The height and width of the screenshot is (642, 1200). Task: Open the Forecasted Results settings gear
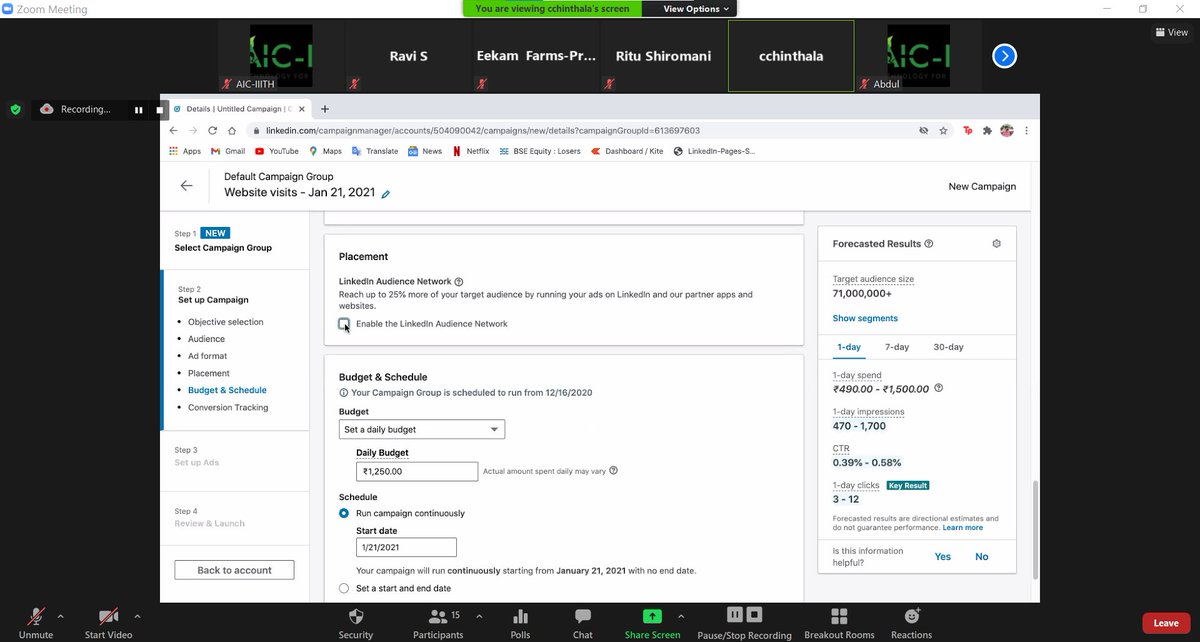point(996,244)
